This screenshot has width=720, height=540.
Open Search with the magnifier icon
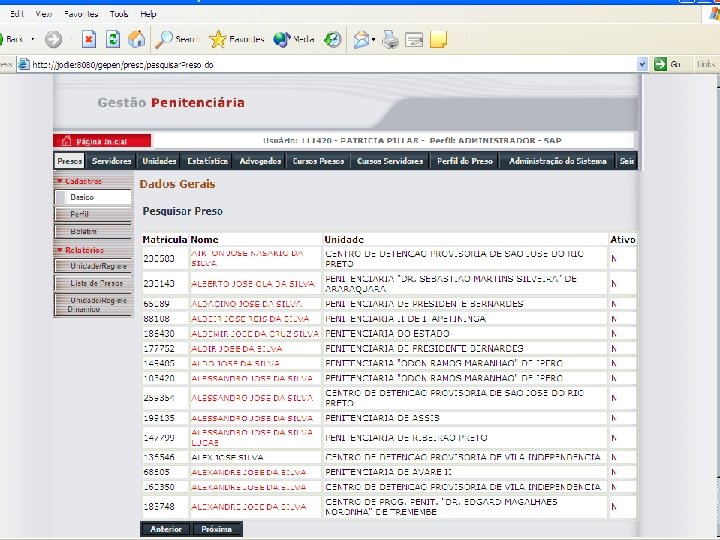(x=163, y=39)
